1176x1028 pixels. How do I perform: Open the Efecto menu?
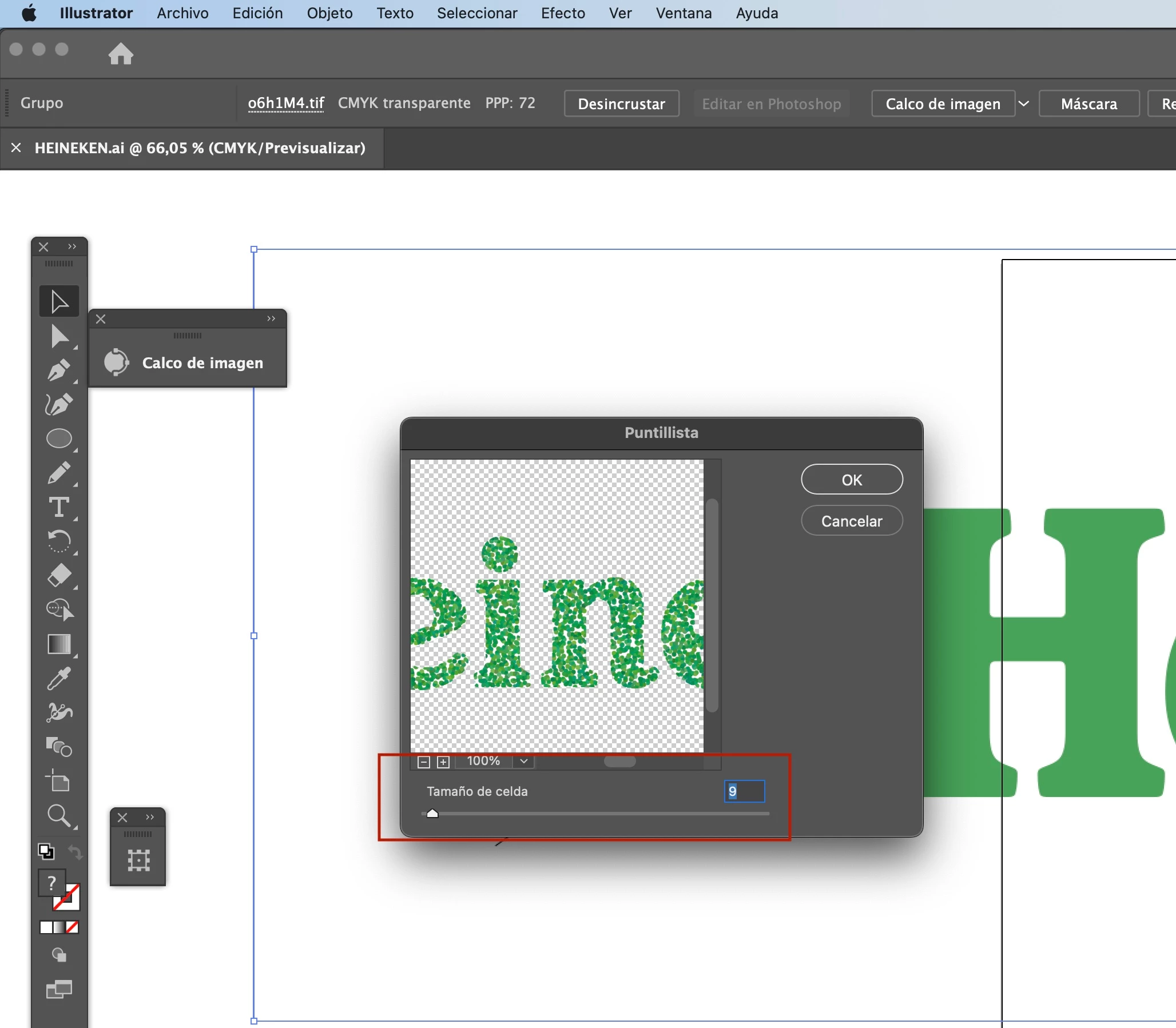click(x=562, y=13)
